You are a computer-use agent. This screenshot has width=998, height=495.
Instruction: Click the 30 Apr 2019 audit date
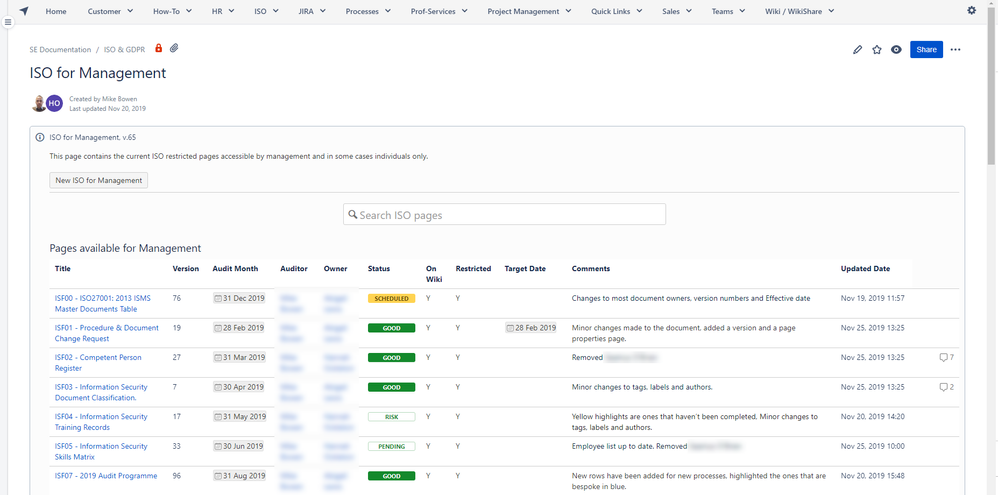[x=239, y=387]
